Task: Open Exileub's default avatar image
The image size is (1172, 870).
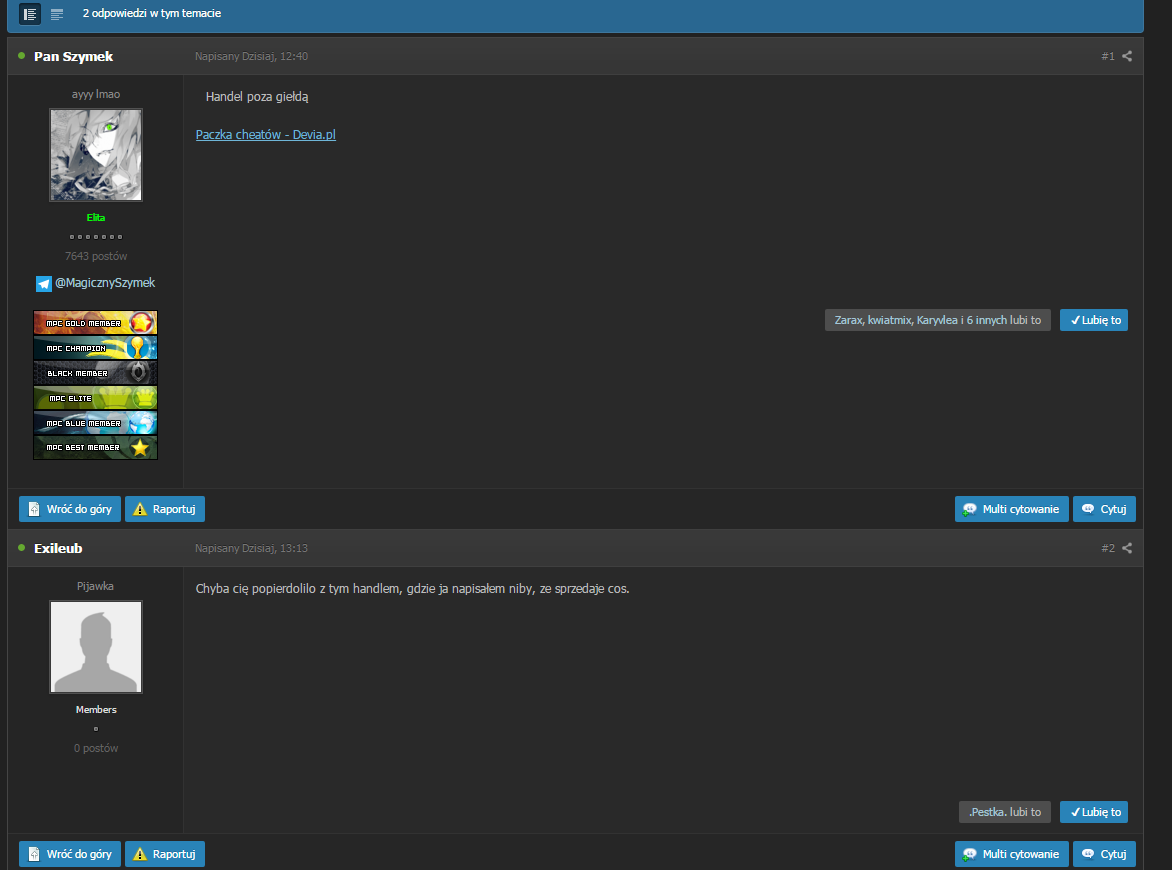Action: [x=96, y=647]
